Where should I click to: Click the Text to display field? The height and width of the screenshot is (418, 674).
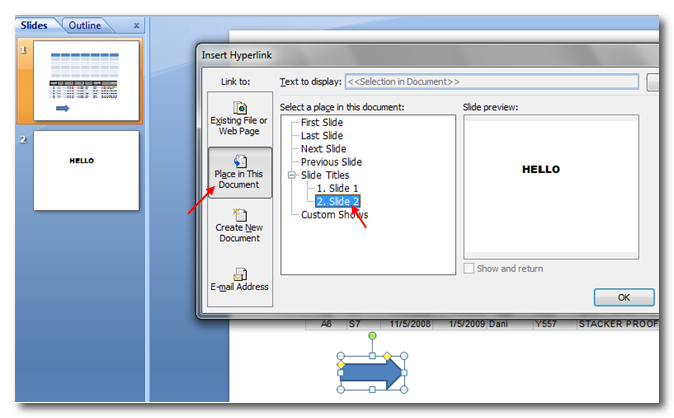[490, 81]
